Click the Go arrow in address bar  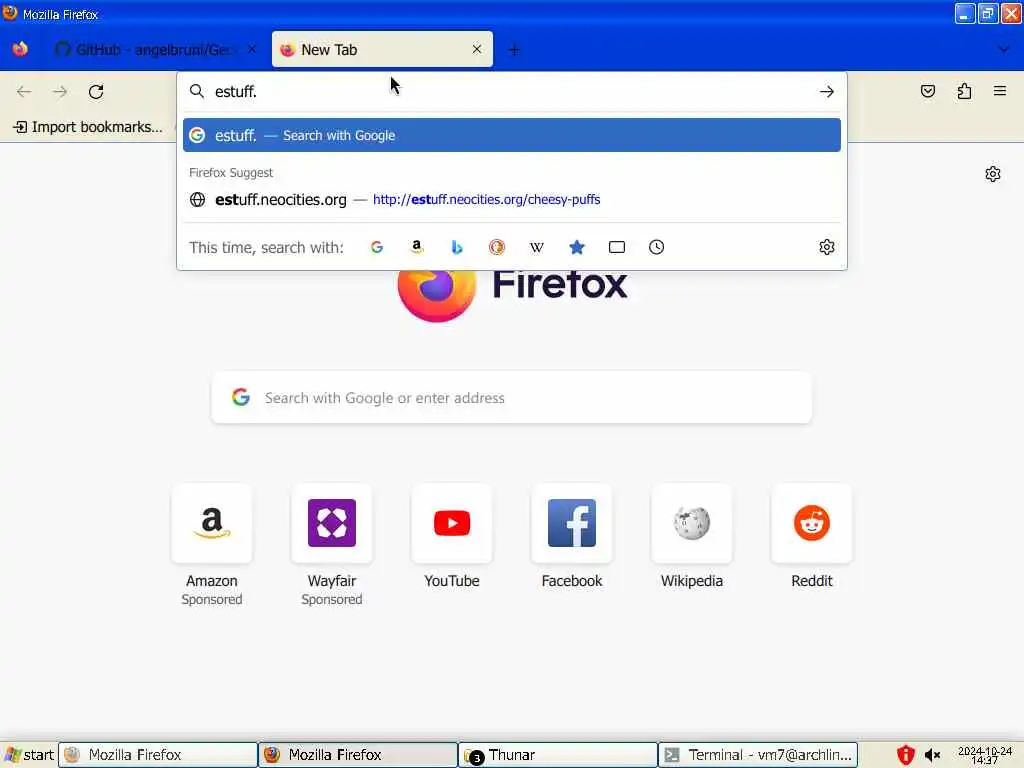(827, 91)
